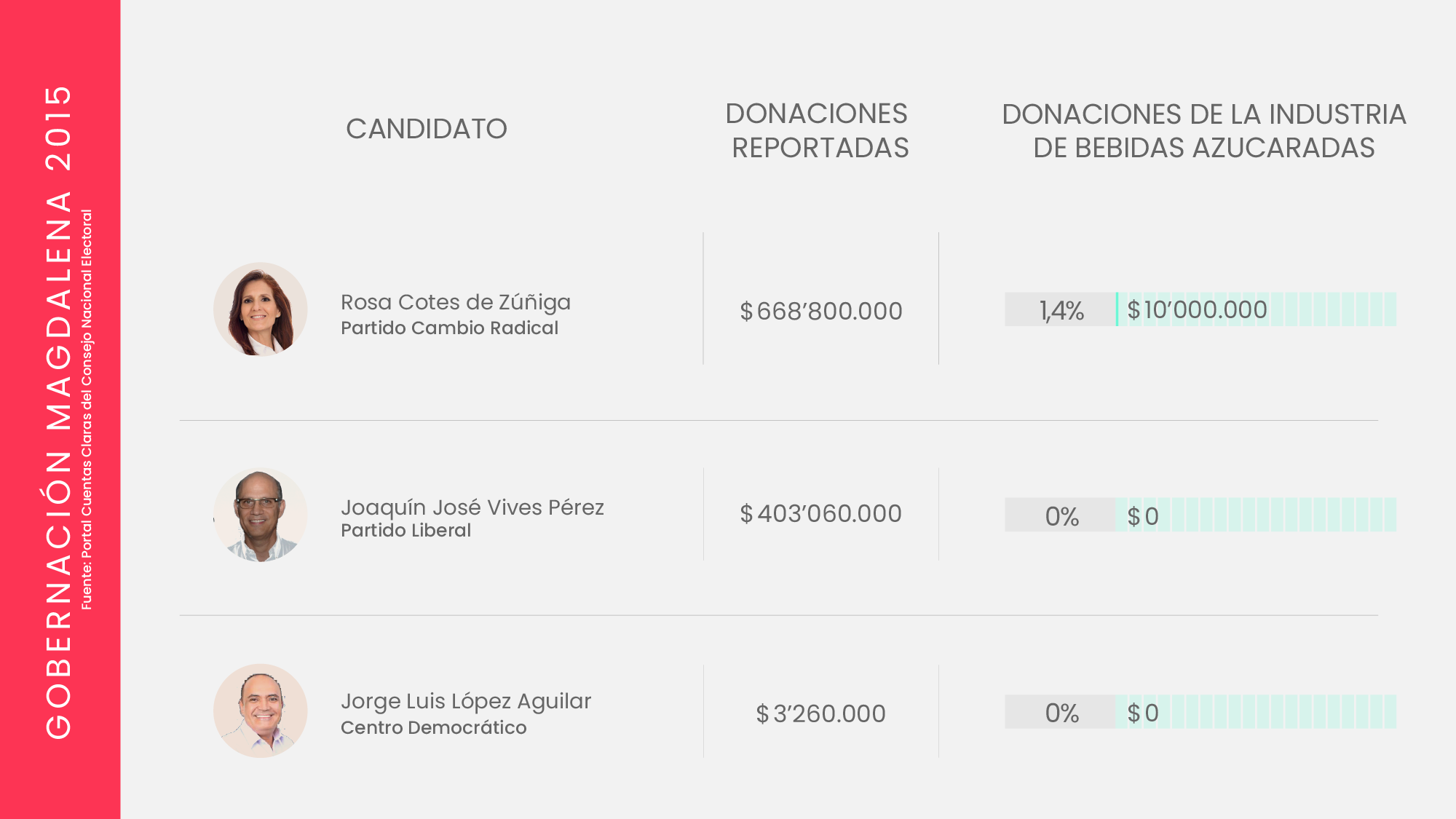Click the $403'060.000 reported donation amount
1456x819 pixels.
tap(820, 514)
